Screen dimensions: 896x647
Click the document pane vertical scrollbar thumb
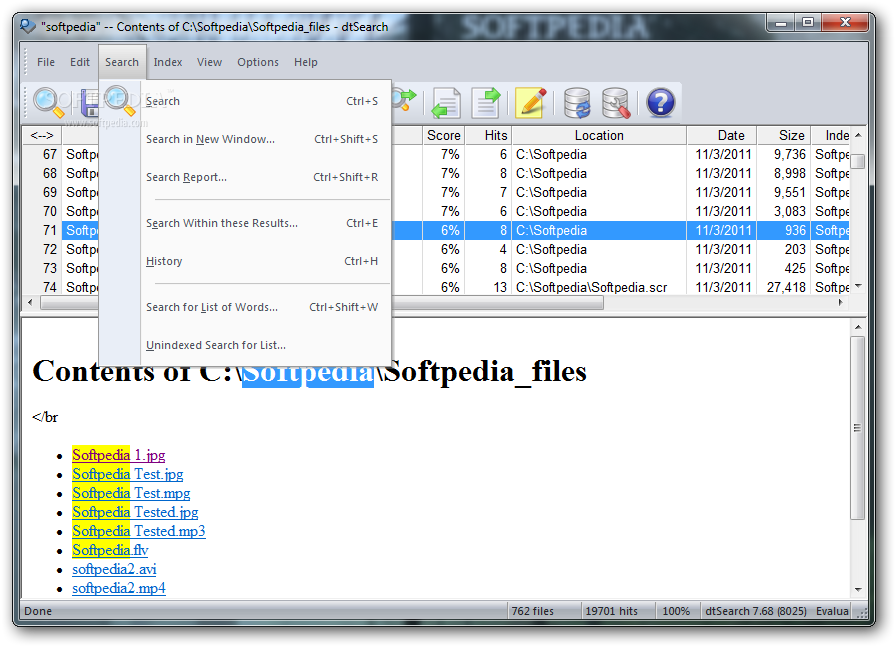point(857,428)
